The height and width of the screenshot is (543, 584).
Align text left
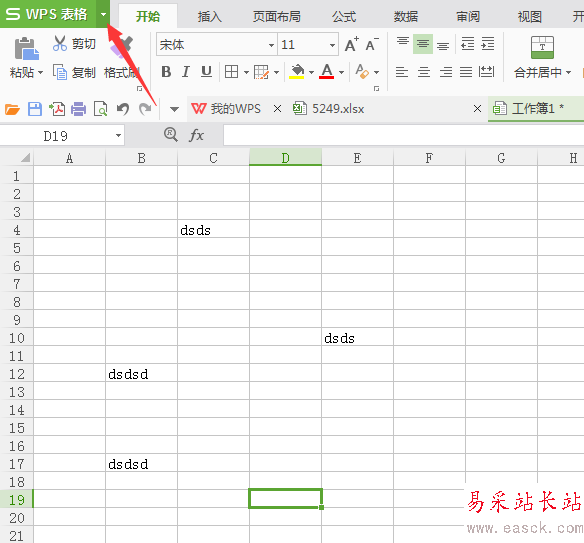tap(402, 72)
